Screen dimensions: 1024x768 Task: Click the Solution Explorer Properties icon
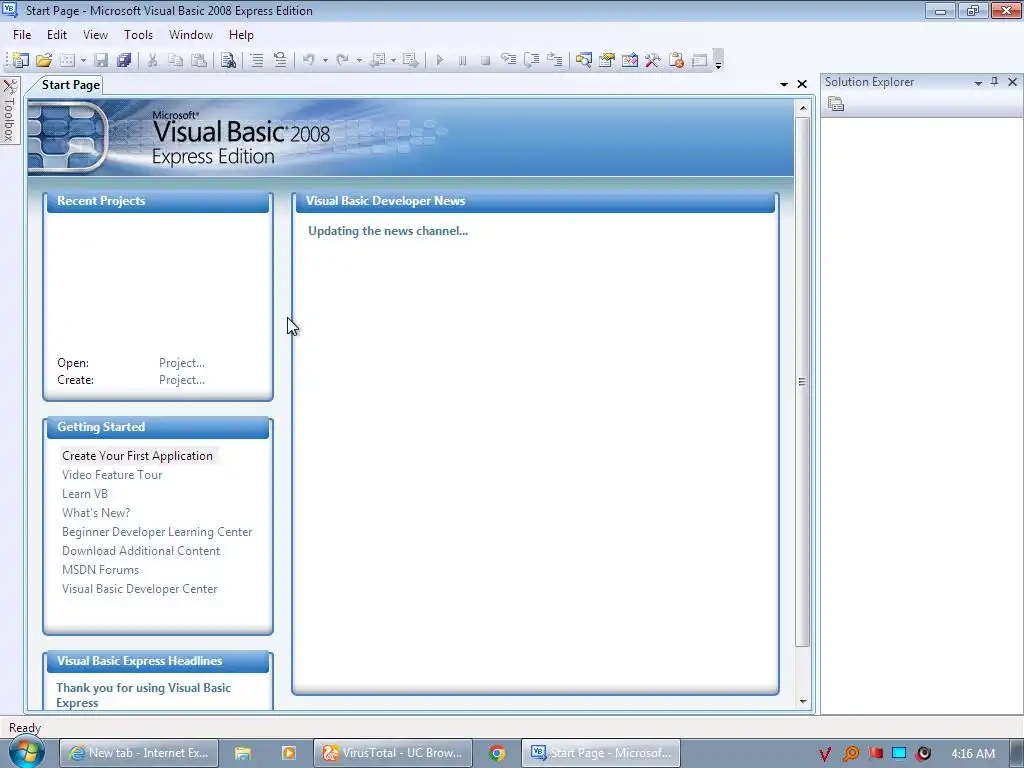tap(836, 104)
